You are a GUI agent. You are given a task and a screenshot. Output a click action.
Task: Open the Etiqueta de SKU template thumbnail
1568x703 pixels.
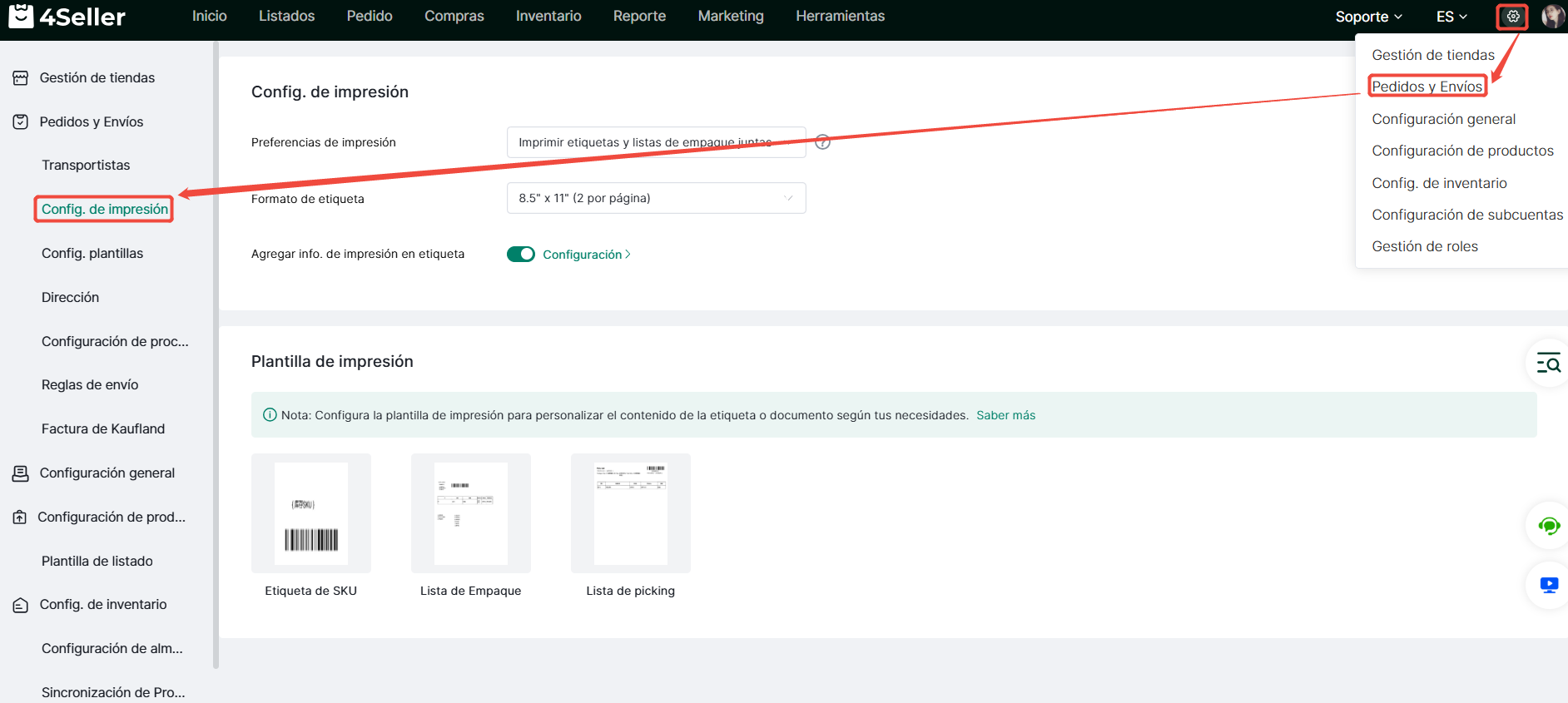pos(311,513)
